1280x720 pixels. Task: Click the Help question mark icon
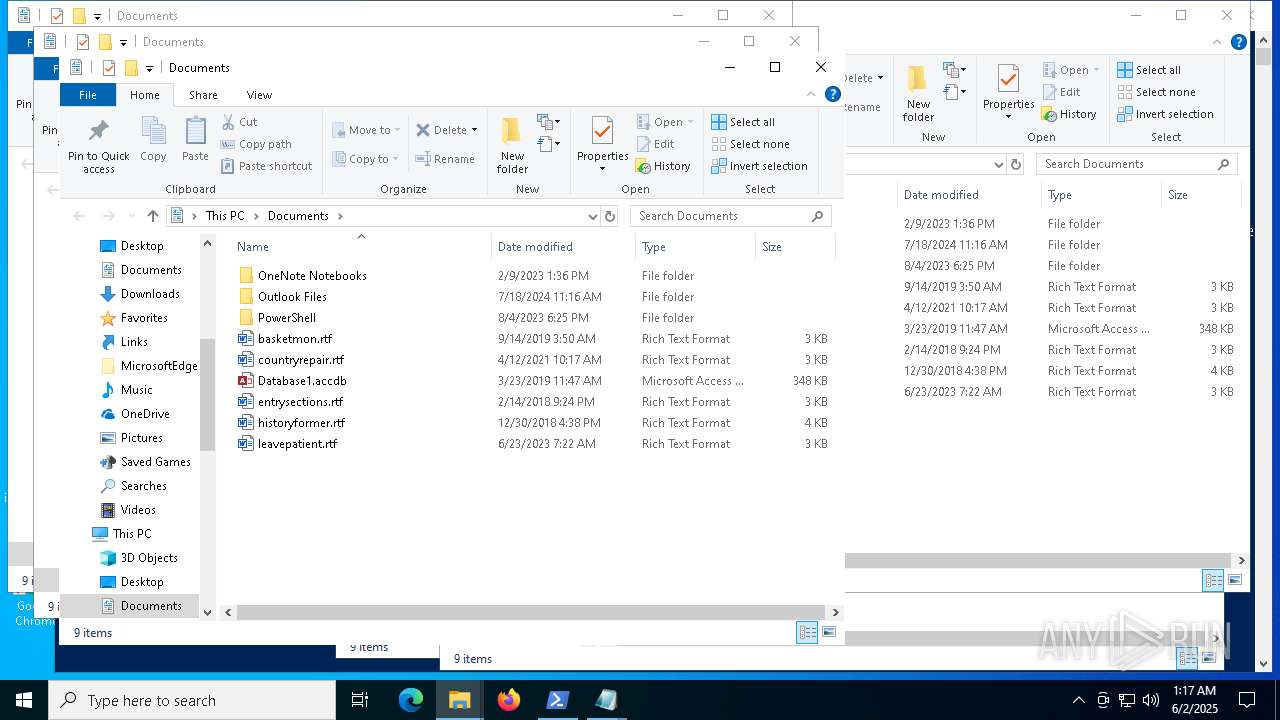tap(833, 94)
